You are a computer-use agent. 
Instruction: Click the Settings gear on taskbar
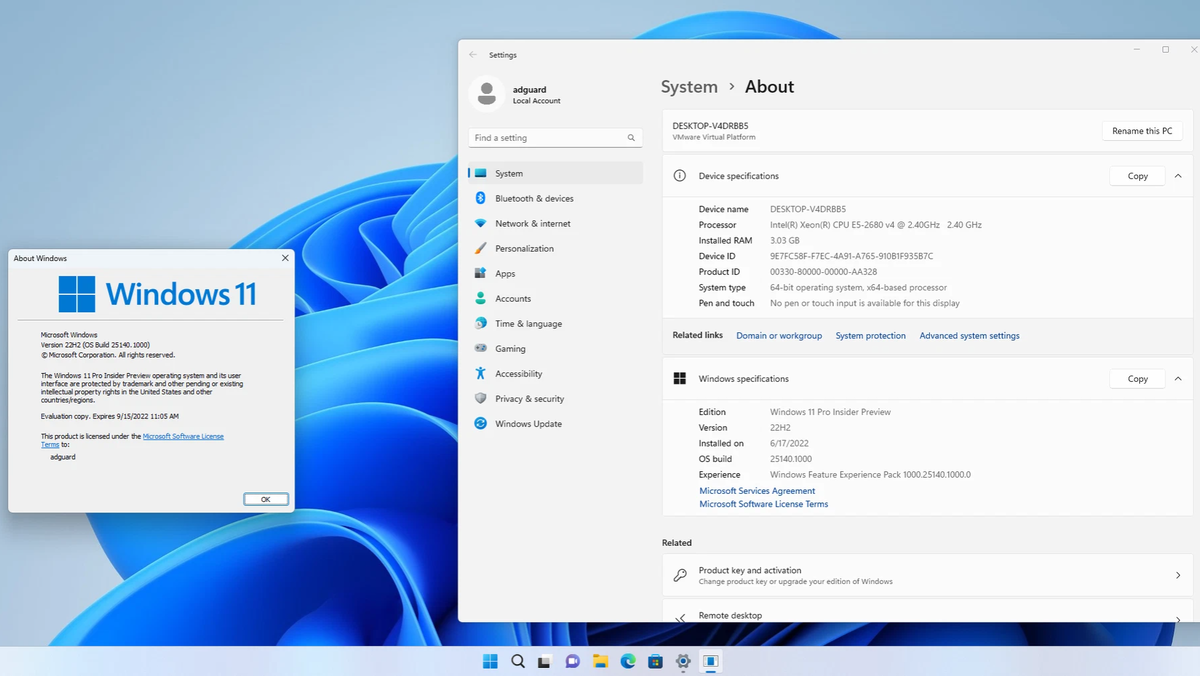pos(683,661)
